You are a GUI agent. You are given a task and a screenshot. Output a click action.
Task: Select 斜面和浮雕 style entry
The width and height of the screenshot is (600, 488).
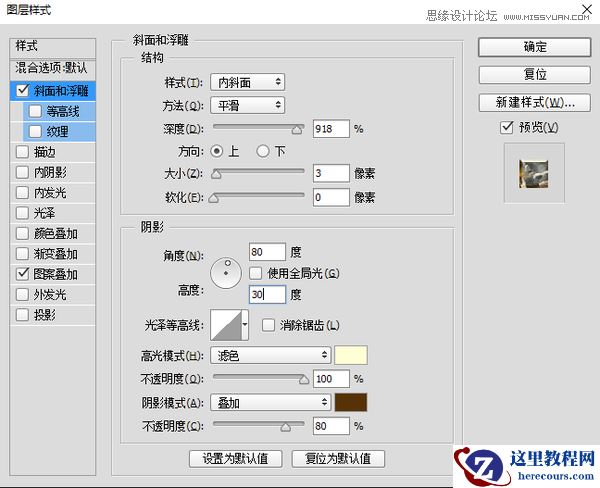pos(61,91)
